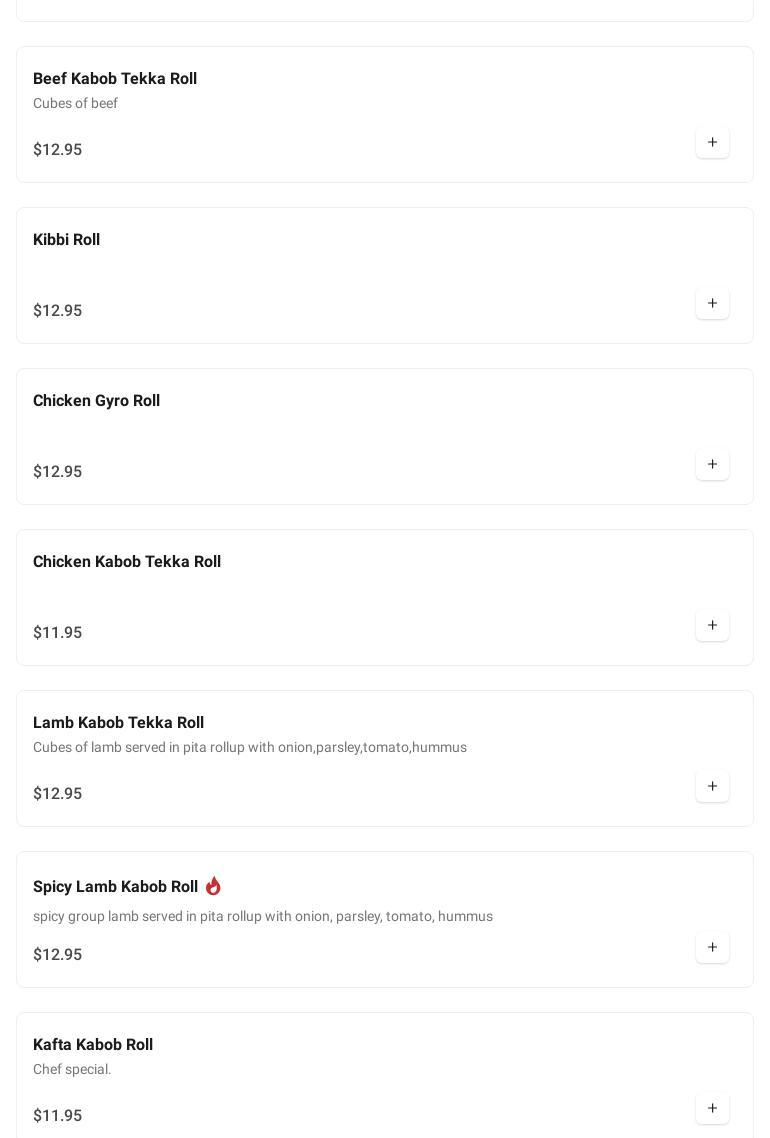Add Chicken Gyro Roll using plus button
Viewport: 770px width, 1138px height.
712,465
